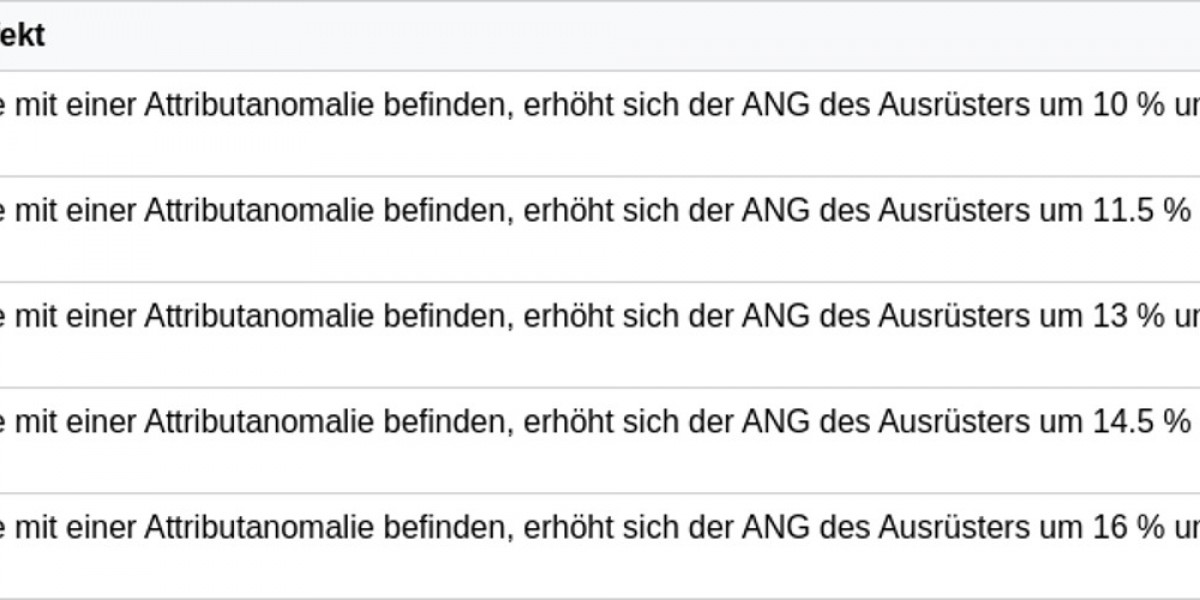Click the truncated "ekt" column header
The image size is (1200, 600).
[x=22, y=35]
